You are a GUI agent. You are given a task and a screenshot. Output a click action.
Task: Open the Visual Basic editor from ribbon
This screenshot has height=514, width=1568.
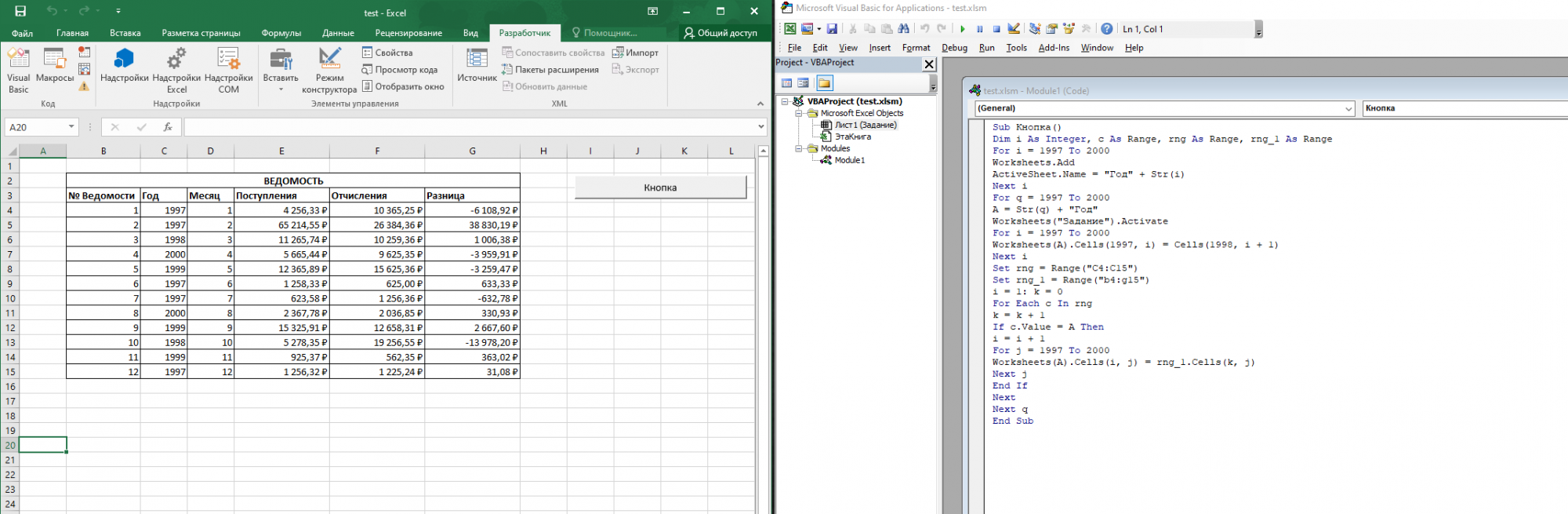pos(18,69)
